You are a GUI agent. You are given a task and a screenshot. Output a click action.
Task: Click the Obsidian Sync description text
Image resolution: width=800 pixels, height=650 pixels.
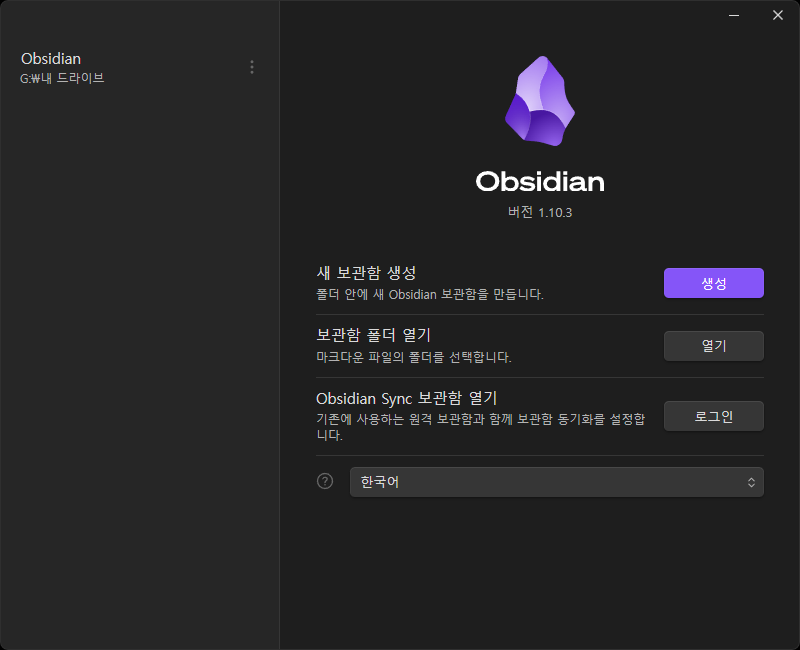[x=481, y=427]
